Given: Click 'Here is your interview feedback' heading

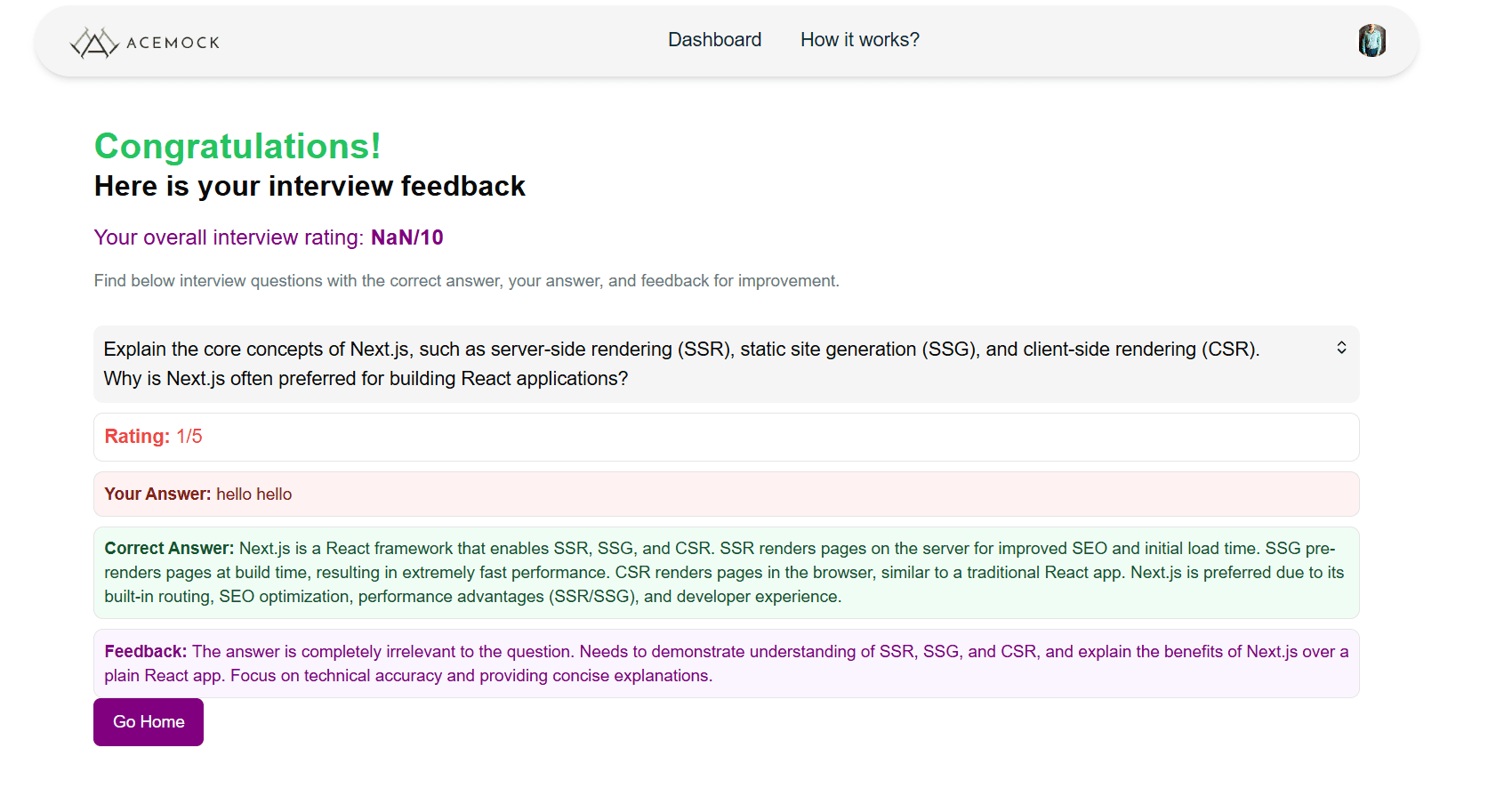Looking at the screenshot, I should (x=310, y=186).
